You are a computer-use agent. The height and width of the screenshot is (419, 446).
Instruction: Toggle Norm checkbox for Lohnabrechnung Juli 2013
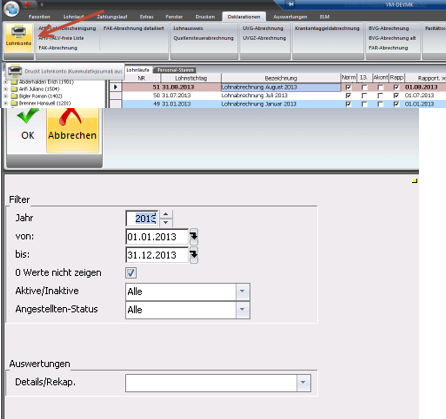click(x=348, y=96)
